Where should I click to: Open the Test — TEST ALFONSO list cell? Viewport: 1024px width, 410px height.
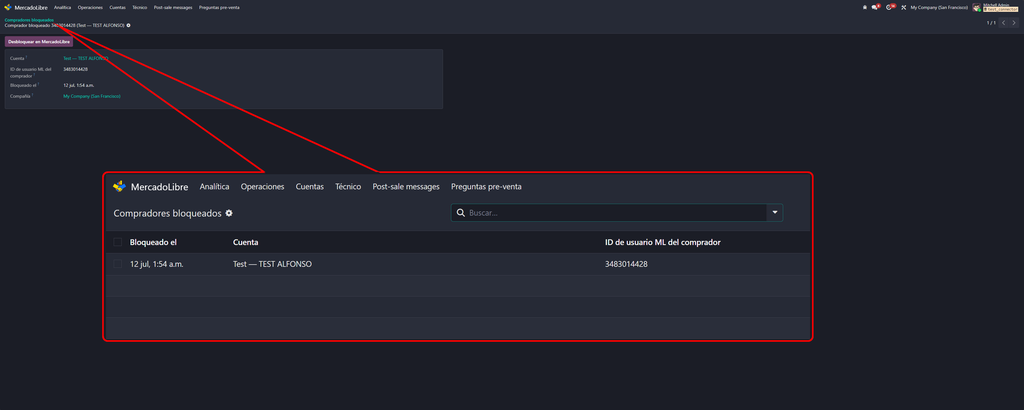(272, 264)
